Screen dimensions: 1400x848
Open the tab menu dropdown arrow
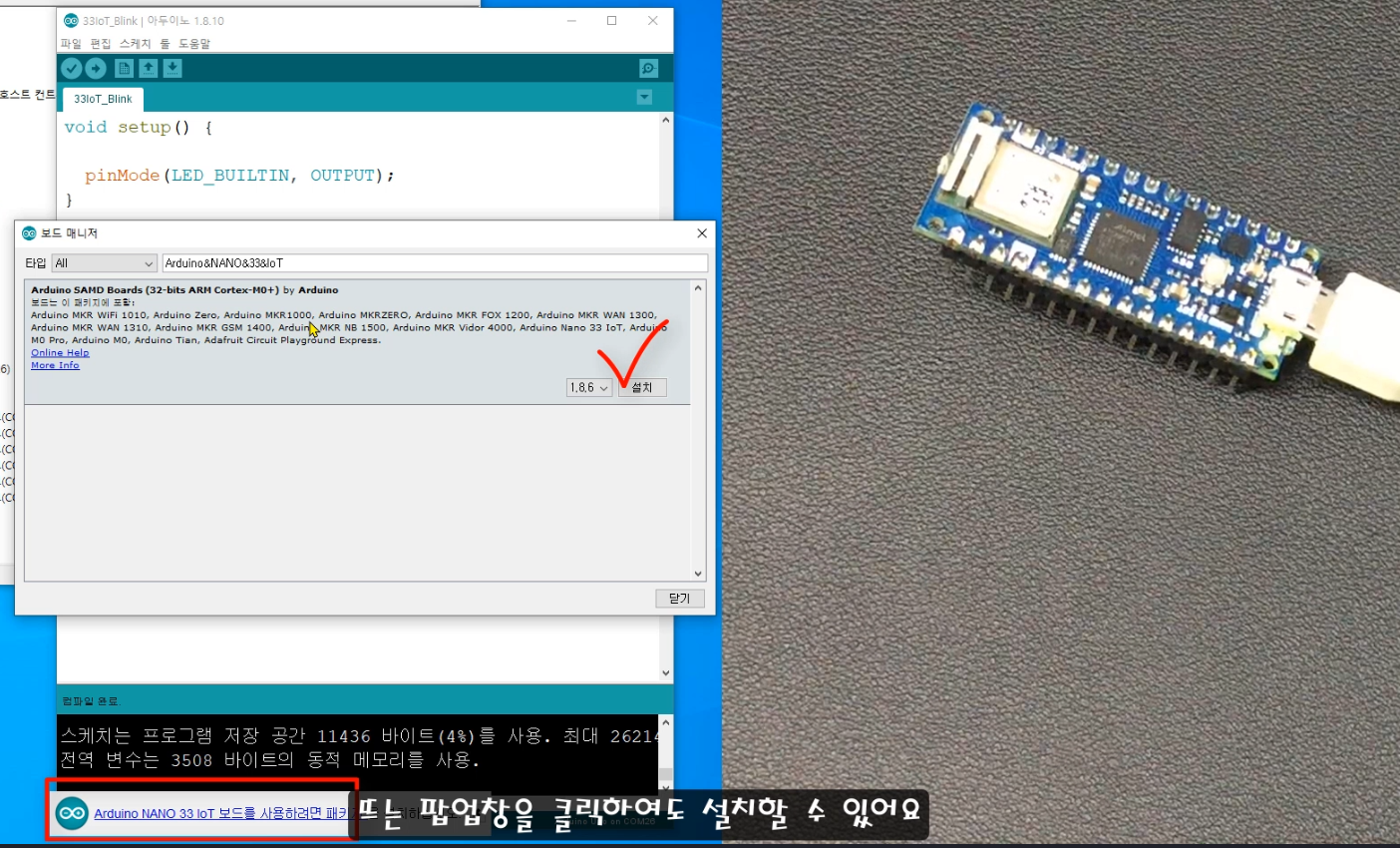[644, 97]
